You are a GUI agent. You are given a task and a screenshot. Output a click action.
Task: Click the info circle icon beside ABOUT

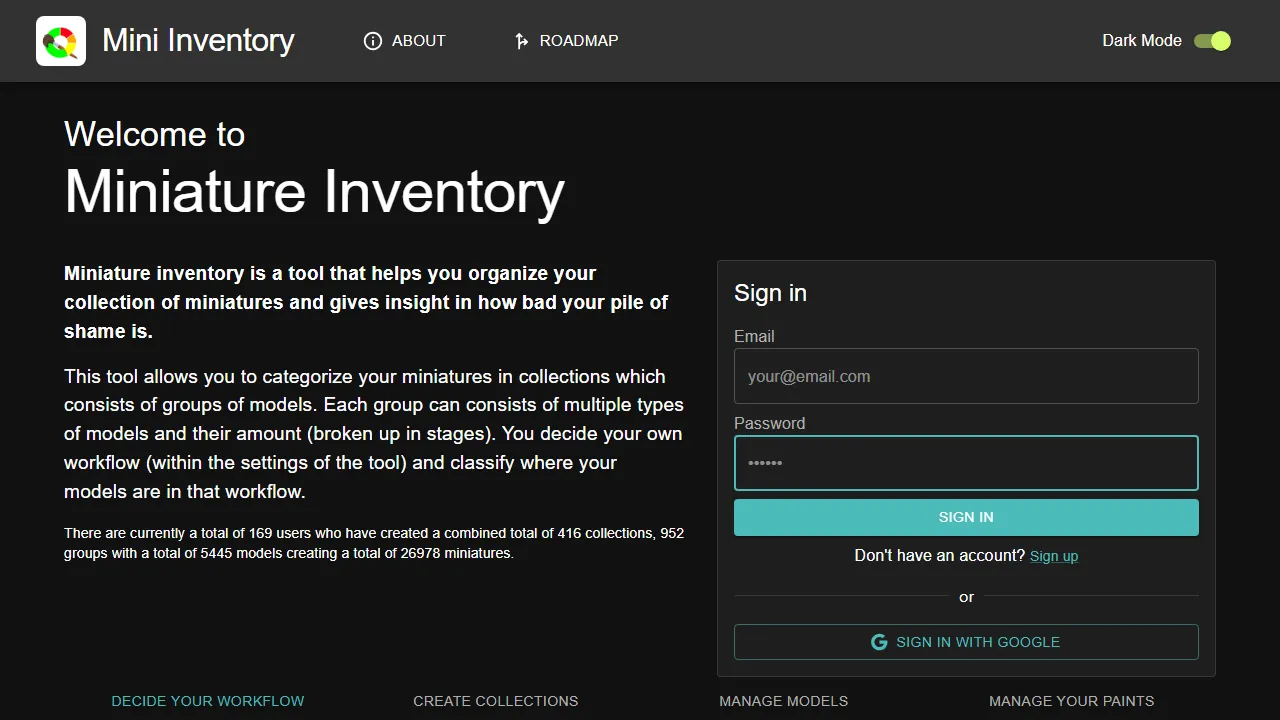point(372,41)
